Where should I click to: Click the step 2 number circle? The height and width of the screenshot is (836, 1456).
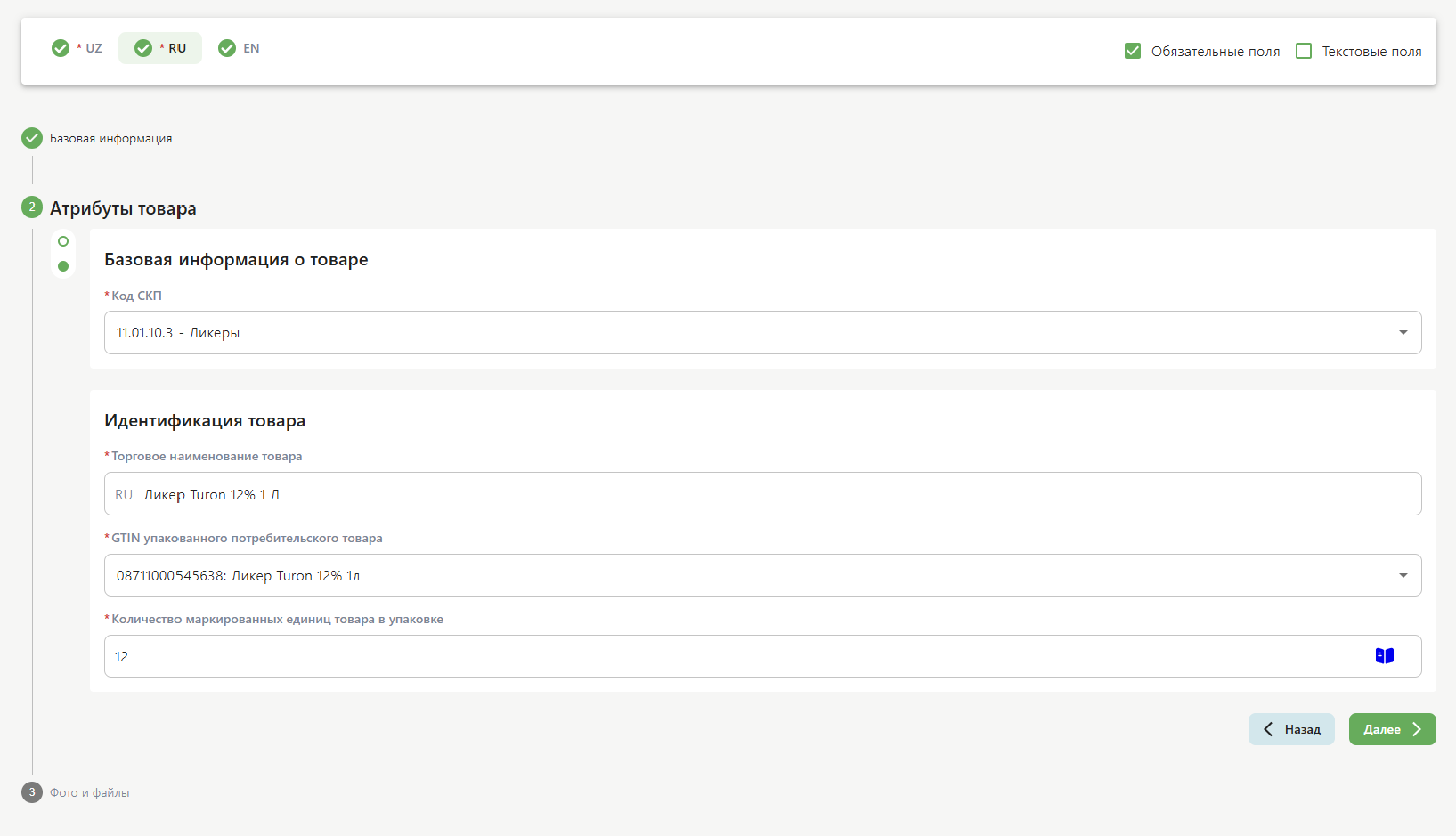[32, 207]
